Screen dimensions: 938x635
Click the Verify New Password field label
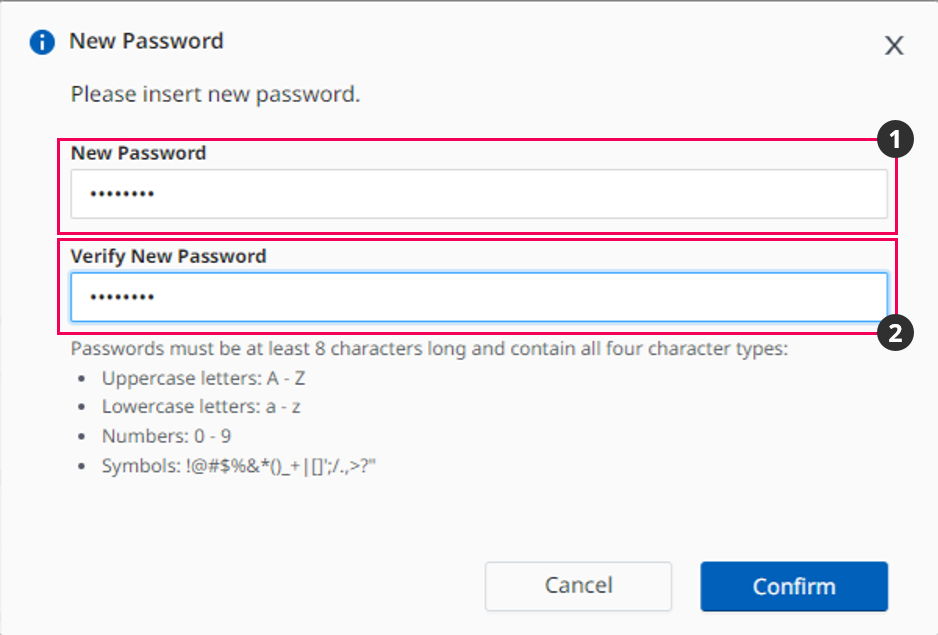click(168, 256)
